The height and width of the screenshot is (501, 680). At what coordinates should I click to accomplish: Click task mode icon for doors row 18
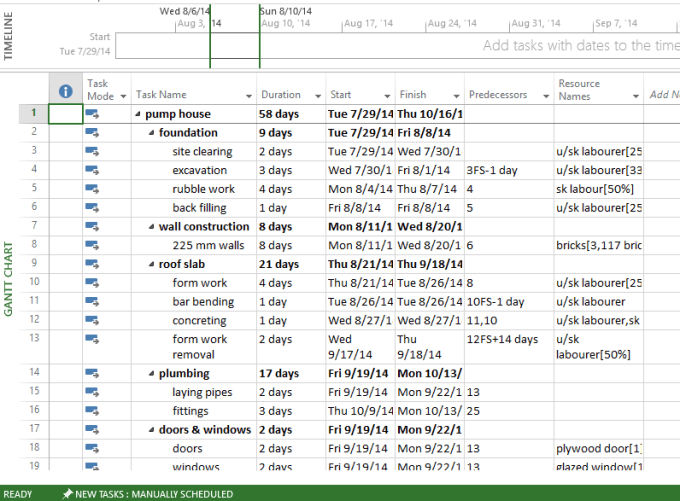click(x=92, y=449)
